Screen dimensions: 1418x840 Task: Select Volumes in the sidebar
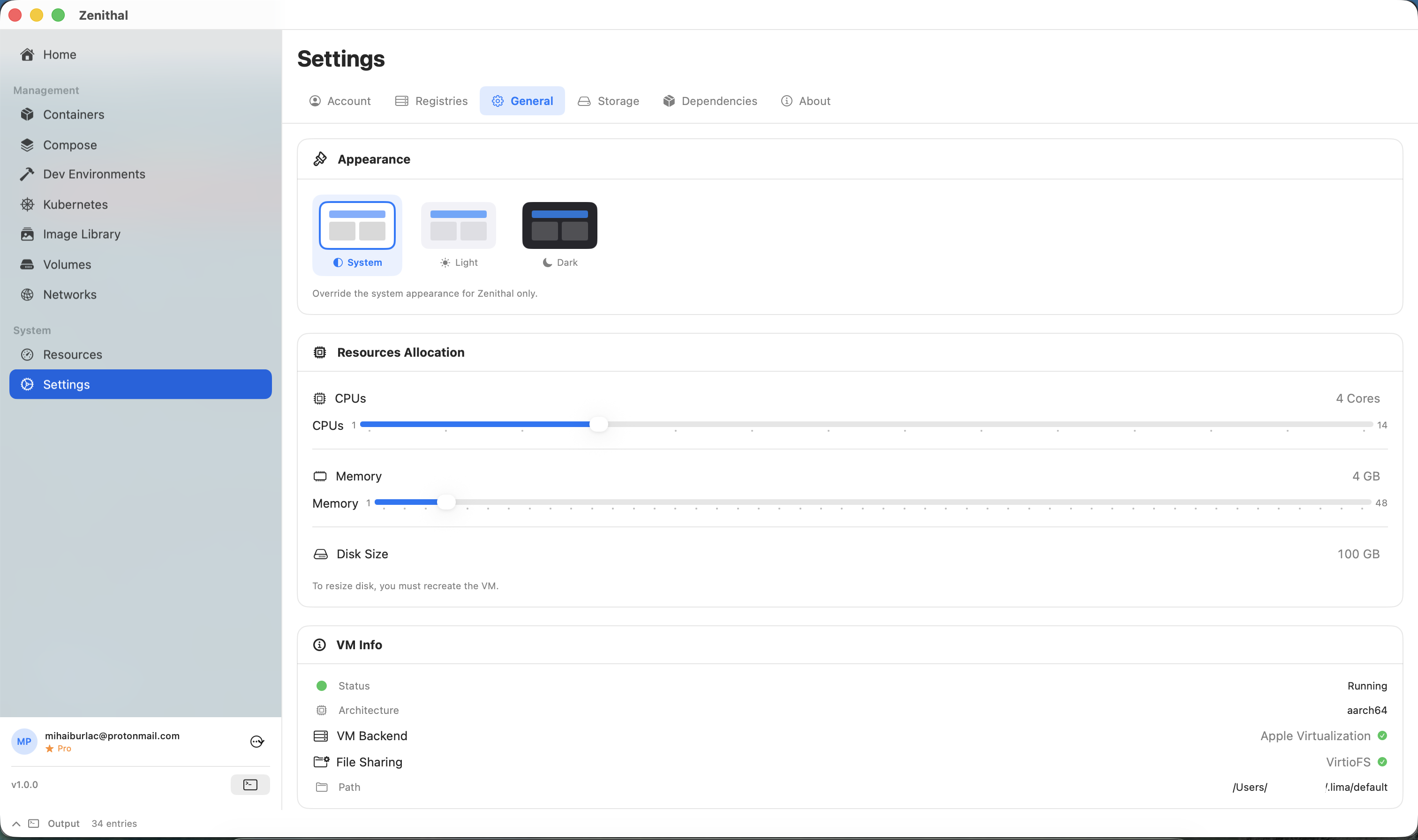coord(67,264)
